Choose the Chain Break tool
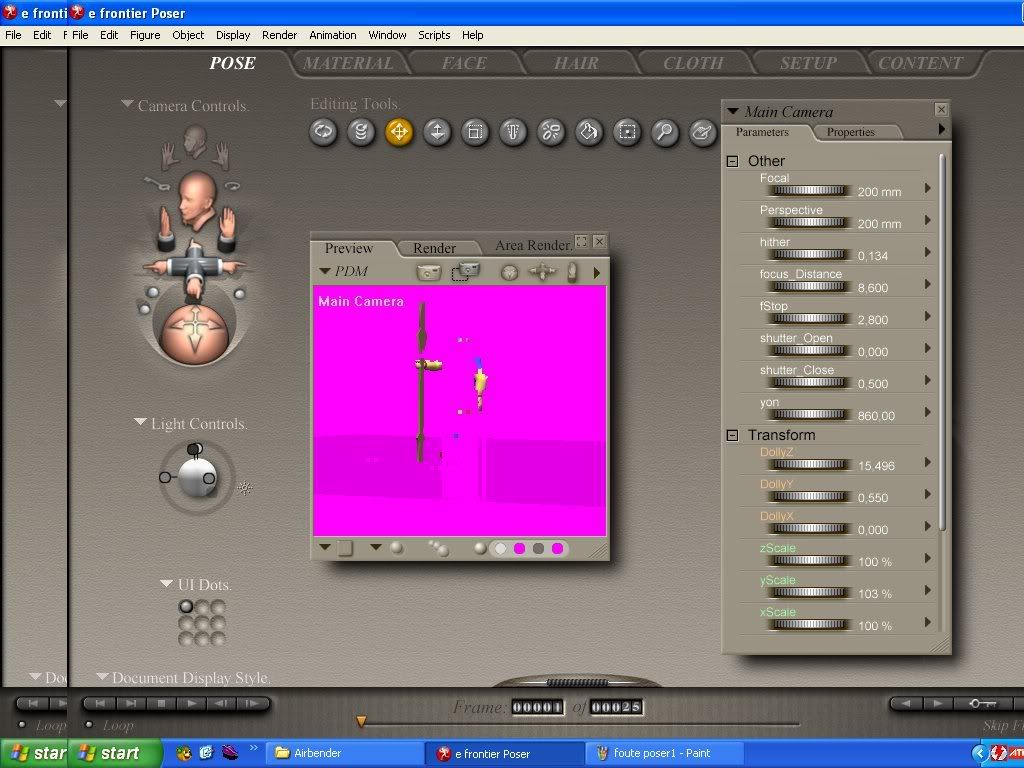Image resolution: width=1024 pixels, height=768 pixels. pos(551,132)
